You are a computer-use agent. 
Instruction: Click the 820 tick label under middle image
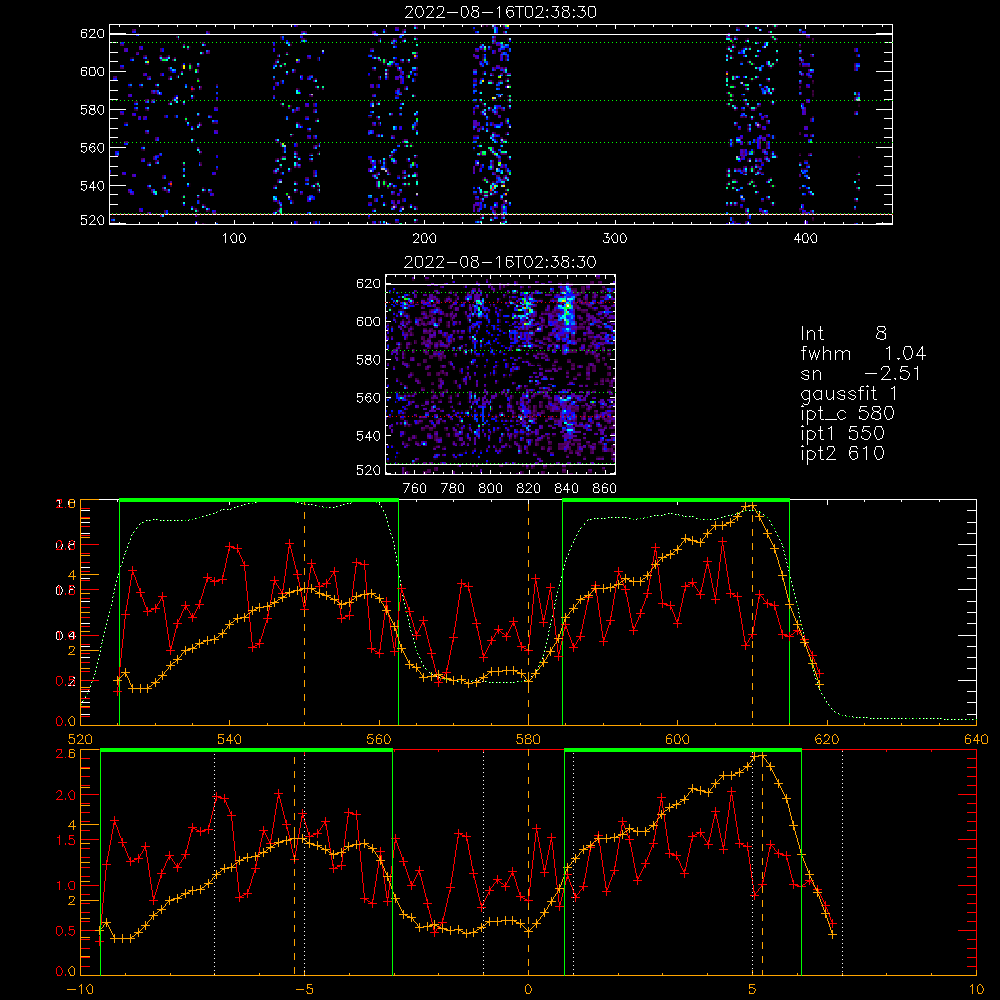pyautogui.click(x=528, y=489)
